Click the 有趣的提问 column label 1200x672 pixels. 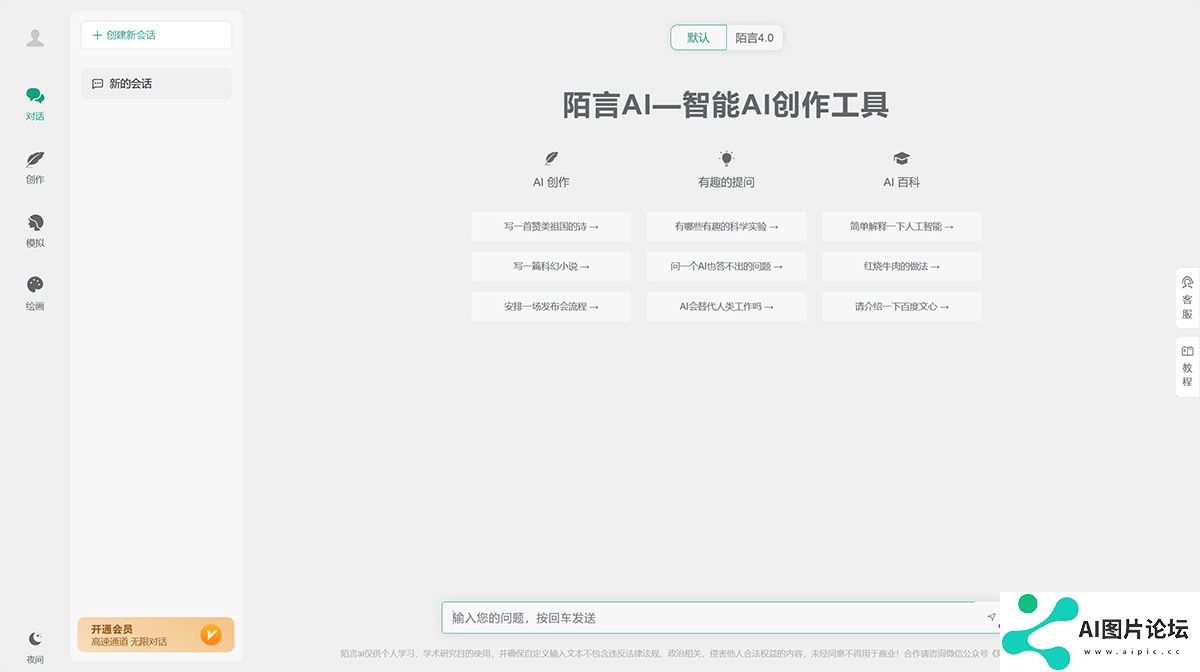[x=727, y=183]
